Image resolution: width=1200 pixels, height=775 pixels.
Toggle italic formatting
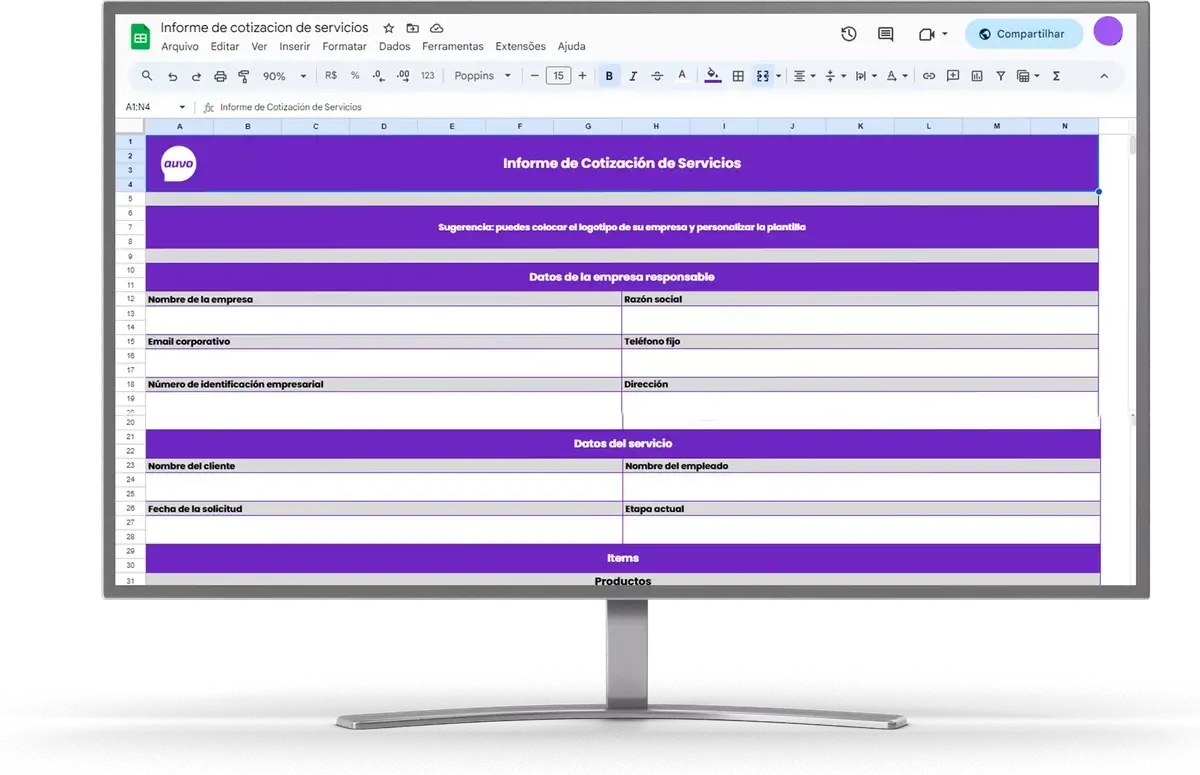[x=633, y=76]
